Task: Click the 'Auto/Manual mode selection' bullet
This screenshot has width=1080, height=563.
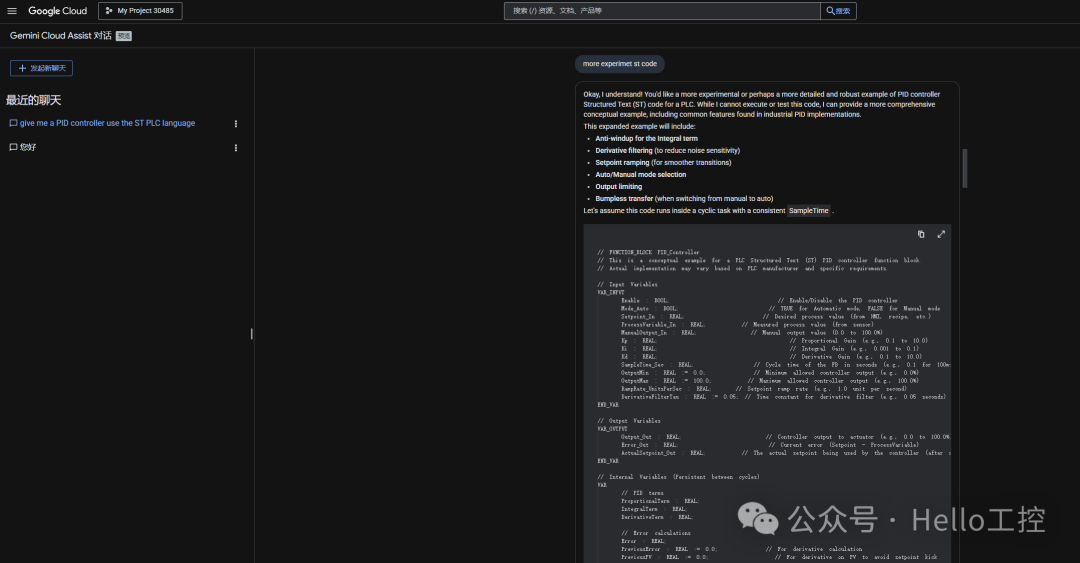Action: coord(641,174)
